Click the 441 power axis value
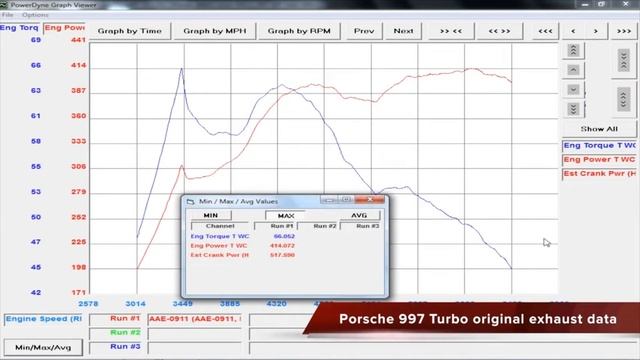The image size is (640, 360). point(78,40)
